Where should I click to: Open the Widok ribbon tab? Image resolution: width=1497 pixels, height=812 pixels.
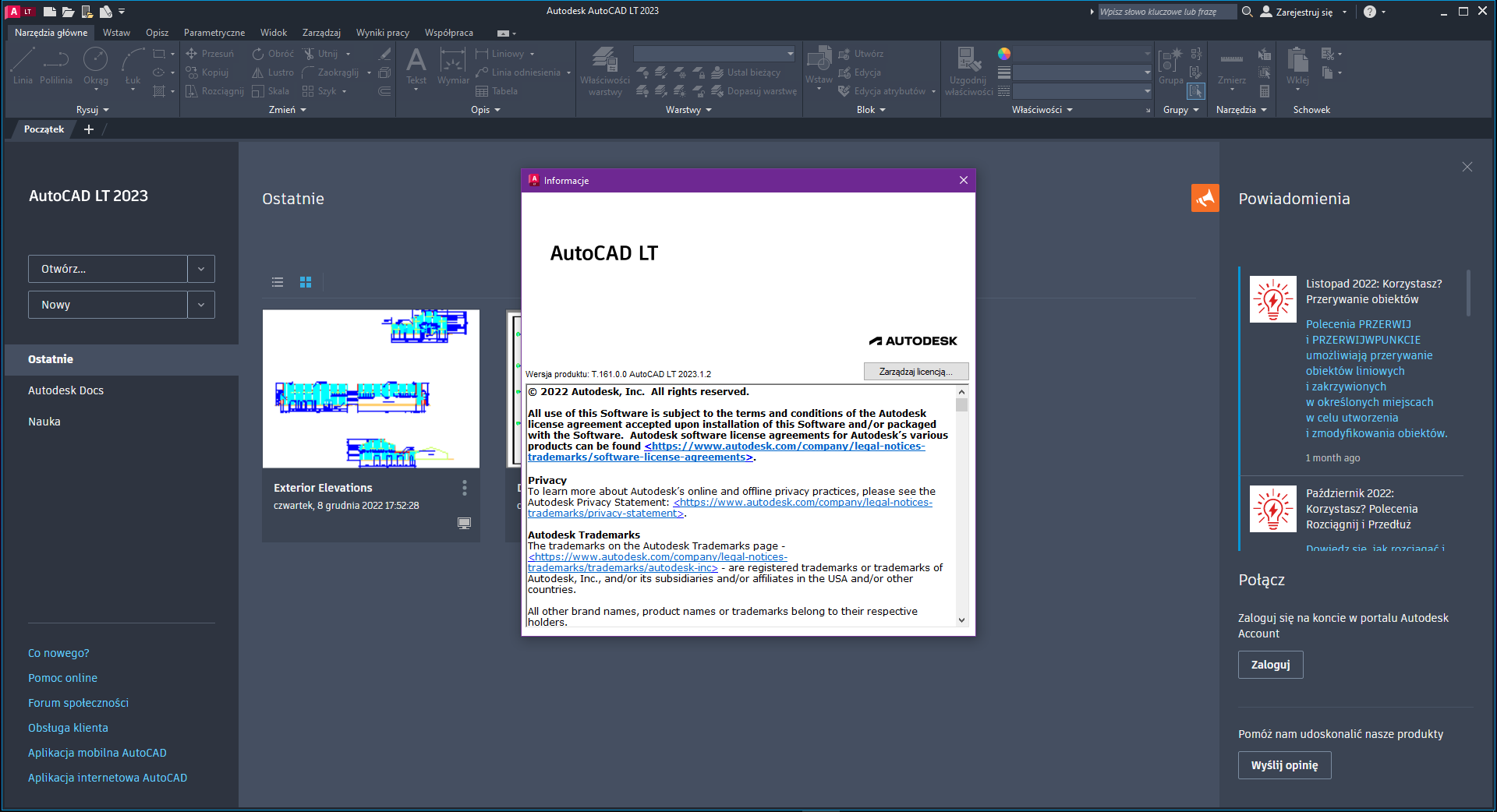274,33
